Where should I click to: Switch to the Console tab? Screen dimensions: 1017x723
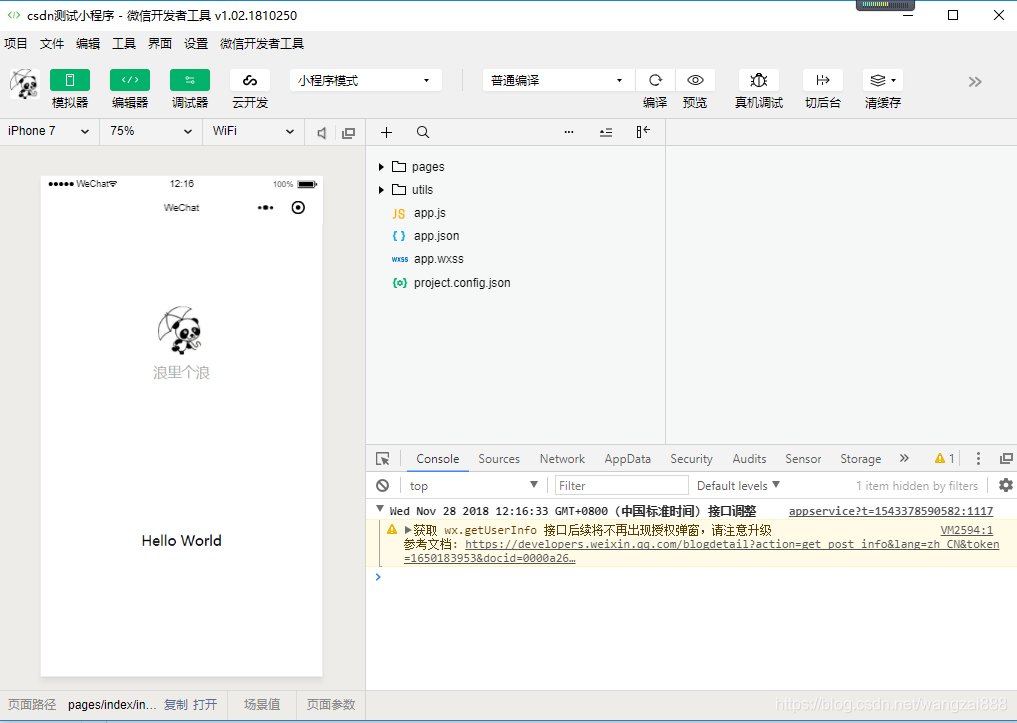click(x=438, y=459)
